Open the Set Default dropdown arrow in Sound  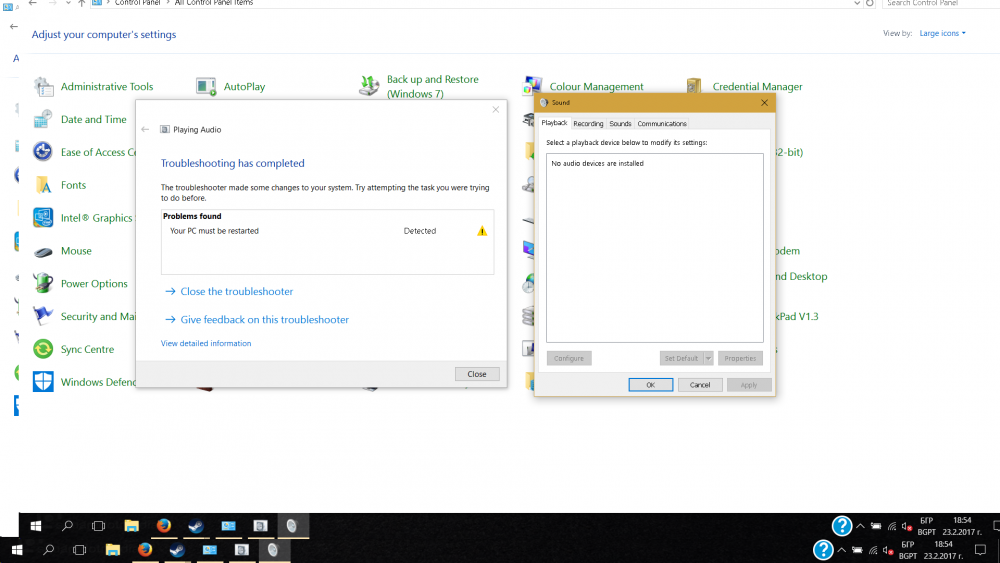pos(708,358)
